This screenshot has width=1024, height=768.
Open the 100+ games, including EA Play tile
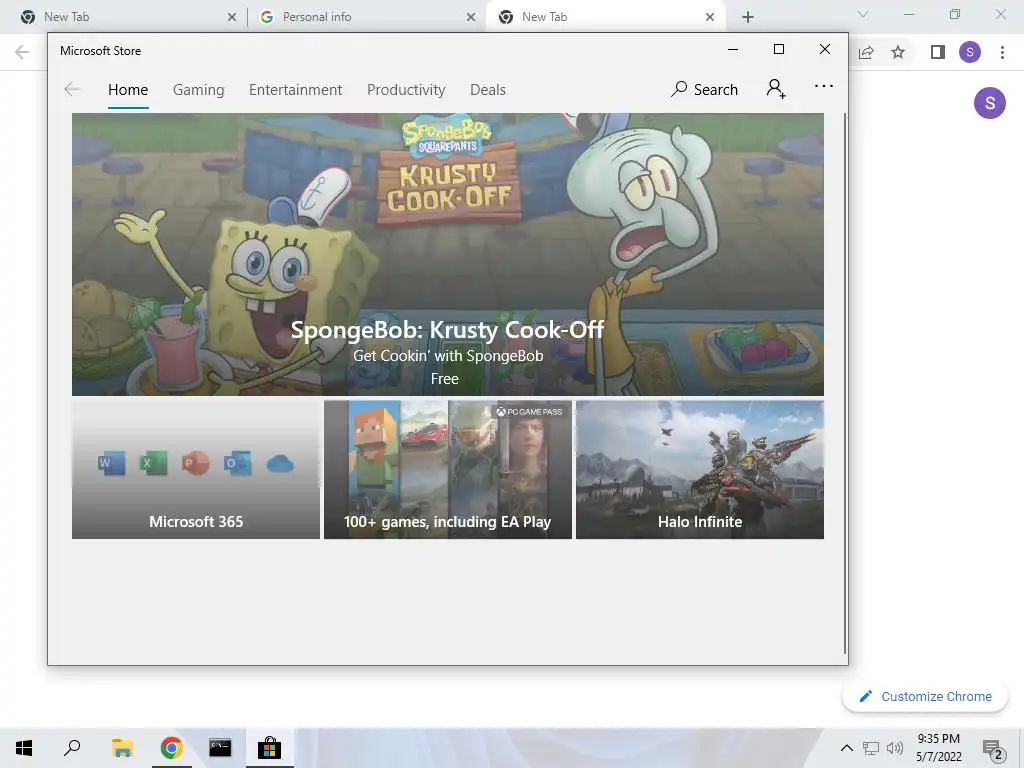(448, 470)
